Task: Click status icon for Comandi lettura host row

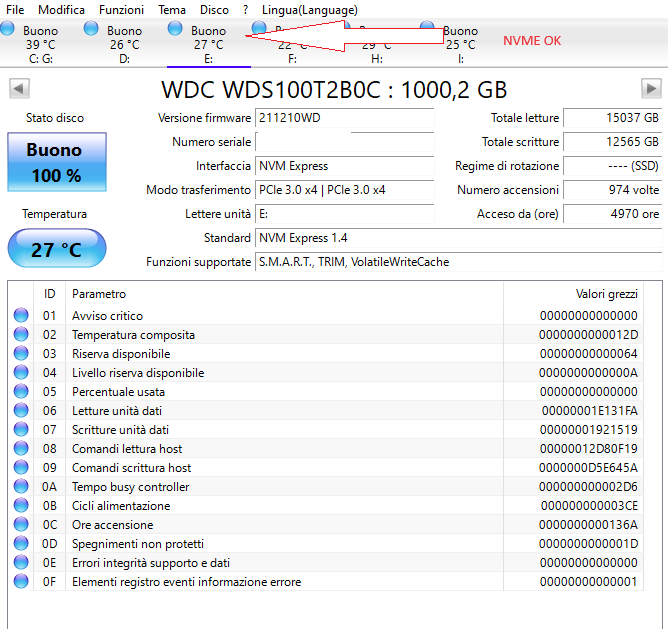Action: [x=21, y=448]
